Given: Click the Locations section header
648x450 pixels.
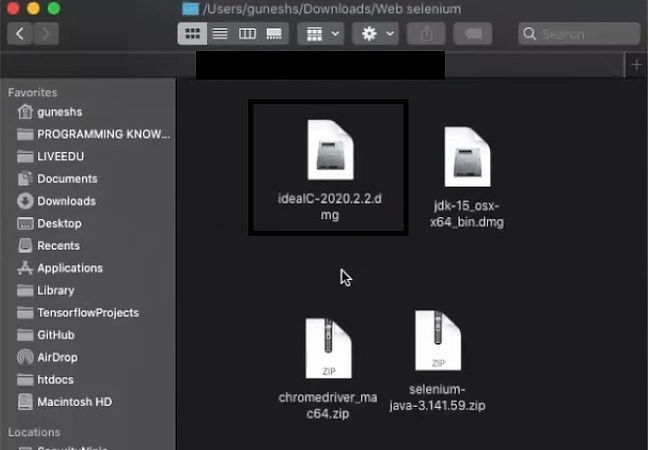Looking at the screenshot, I should 34,432.
